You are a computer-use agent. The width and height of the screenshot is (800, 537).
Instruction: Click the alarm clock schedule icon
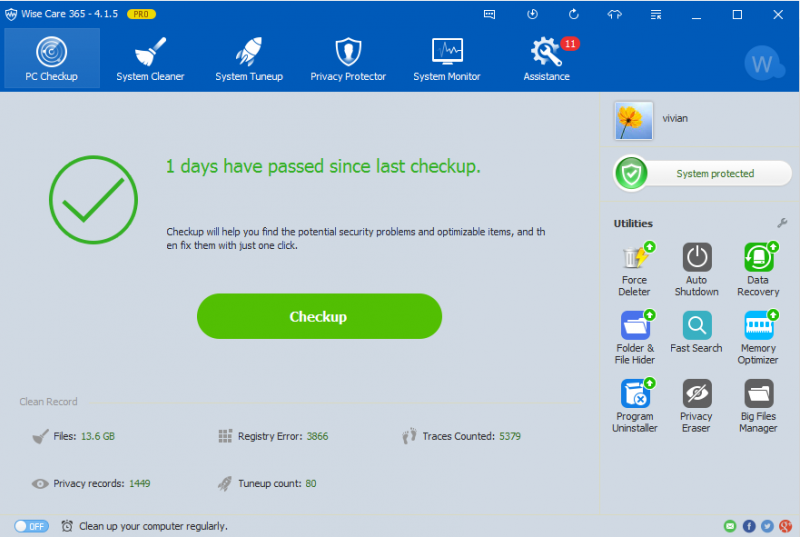(x=67, y=526)
